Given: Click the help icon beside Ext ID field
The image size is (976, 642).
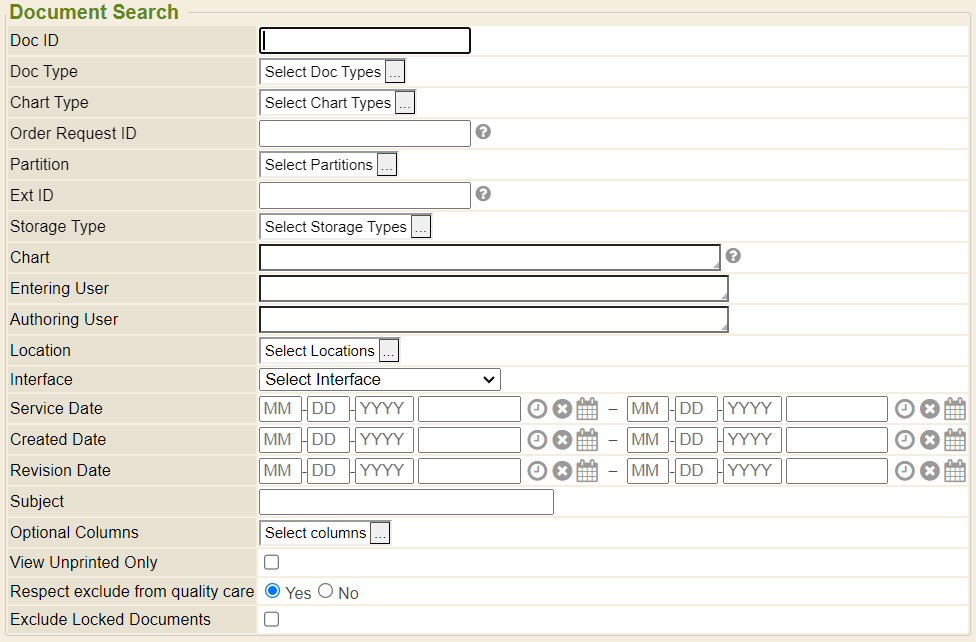Looking at the screenshot, I should click(483, 194).
